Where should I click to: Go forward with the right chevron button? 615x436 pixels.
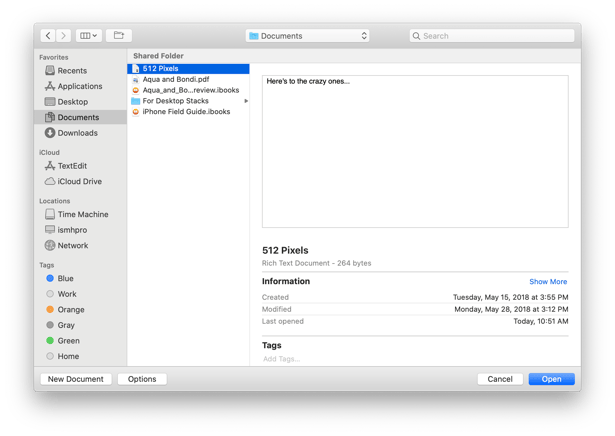pos(63,36)
